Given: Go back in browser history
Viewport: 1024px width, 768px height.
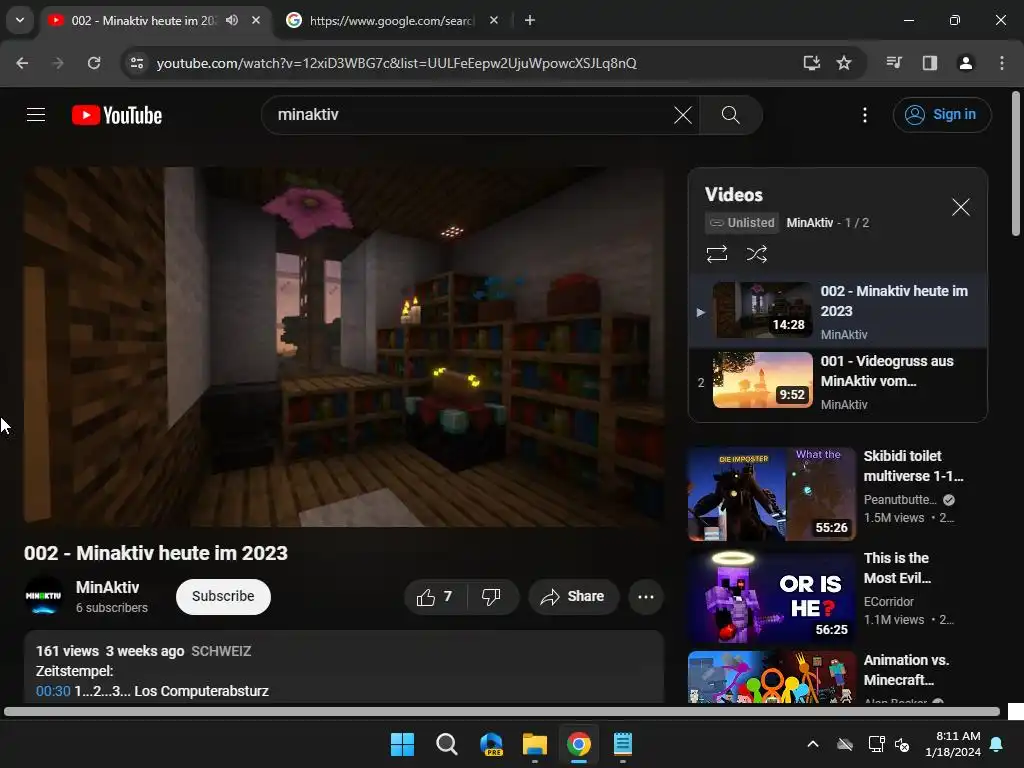Looking at the screenshot, I should pos(22,63).
